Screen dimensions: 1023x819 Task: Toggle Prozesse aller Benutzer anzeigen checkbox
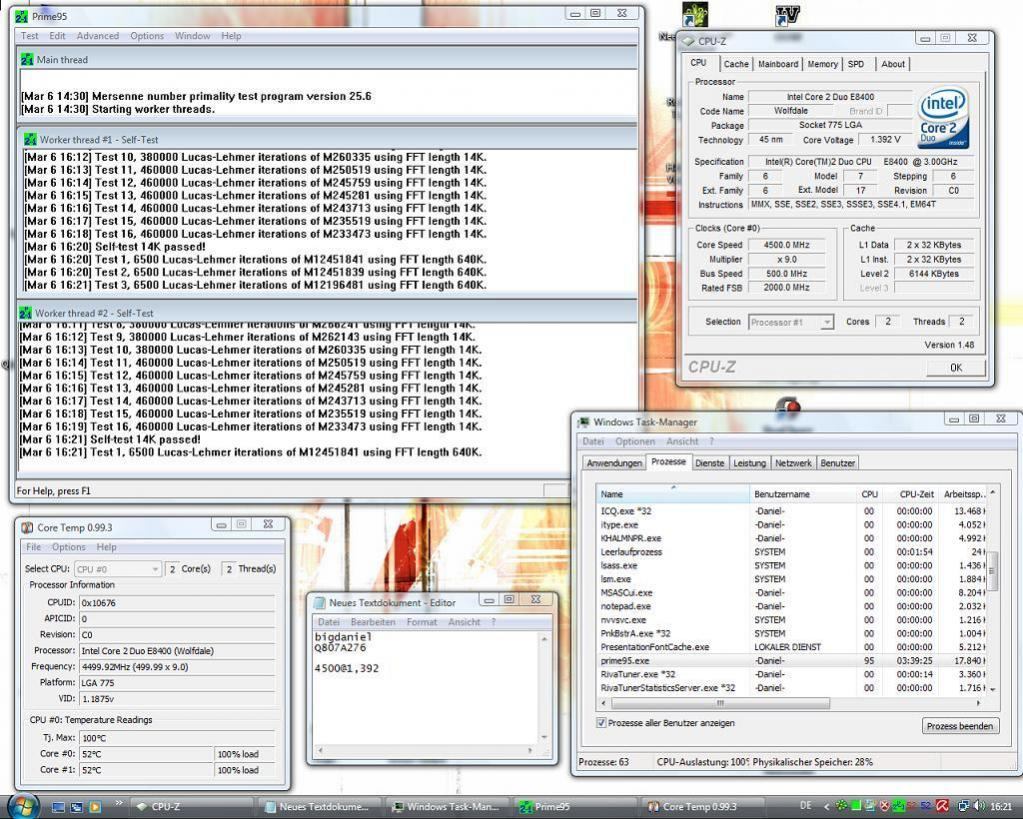(x=601, y=723)
